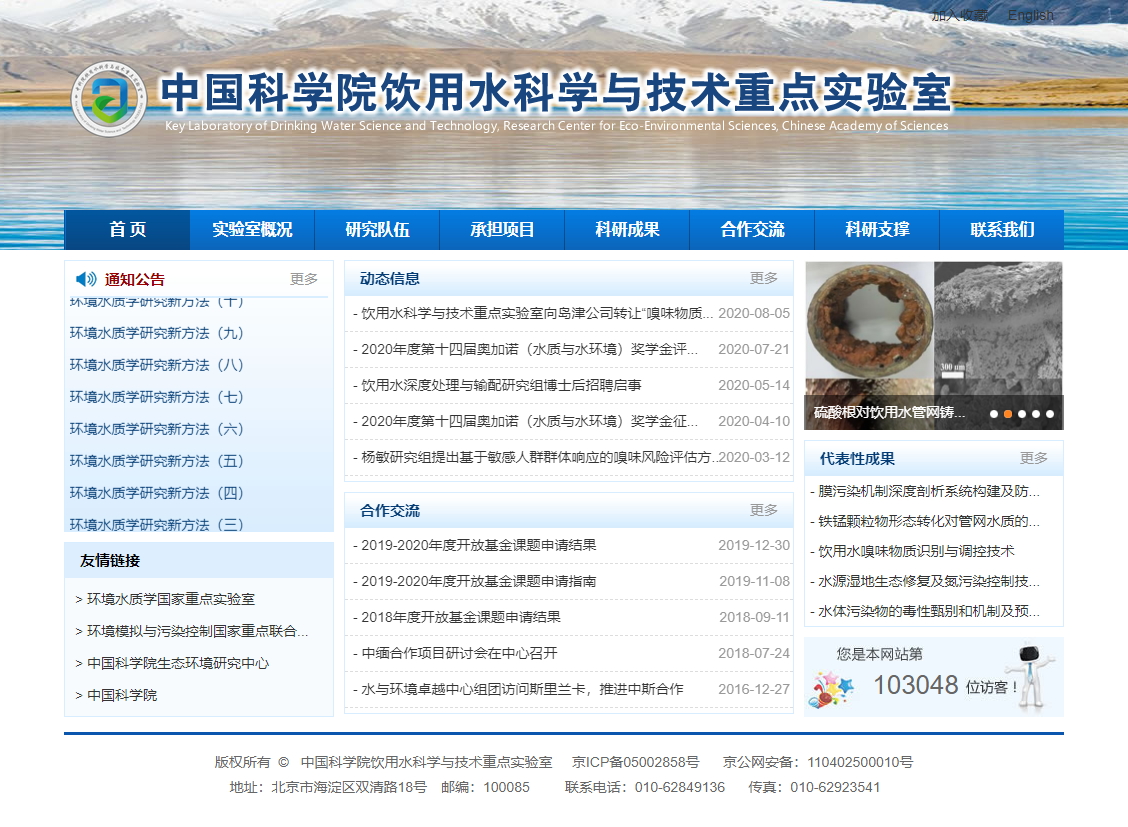Screen dimensions: 1128x827
Task: Click the 友情链接 panel heading
Action: (x=110, y=561)
